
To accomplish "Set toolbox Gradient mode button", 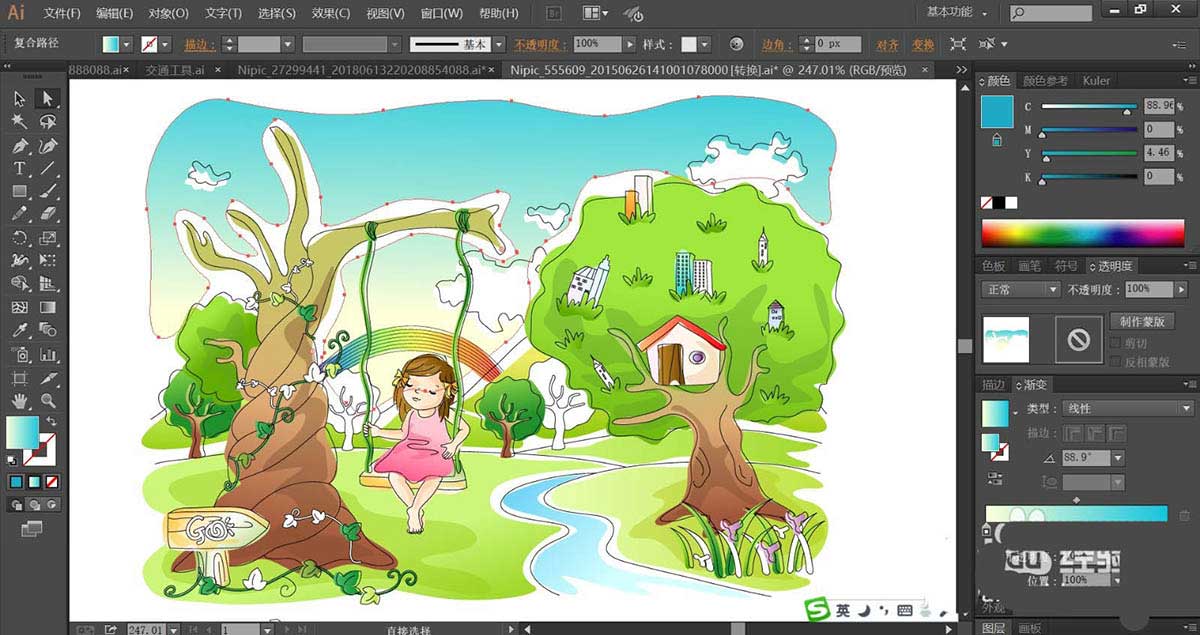I will (x=32, y=481).
